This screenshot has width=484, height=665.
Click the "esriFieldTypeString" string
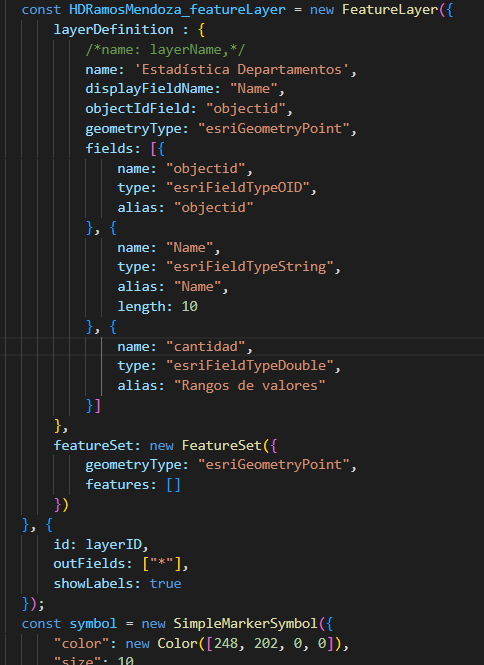tap(250, 267)
